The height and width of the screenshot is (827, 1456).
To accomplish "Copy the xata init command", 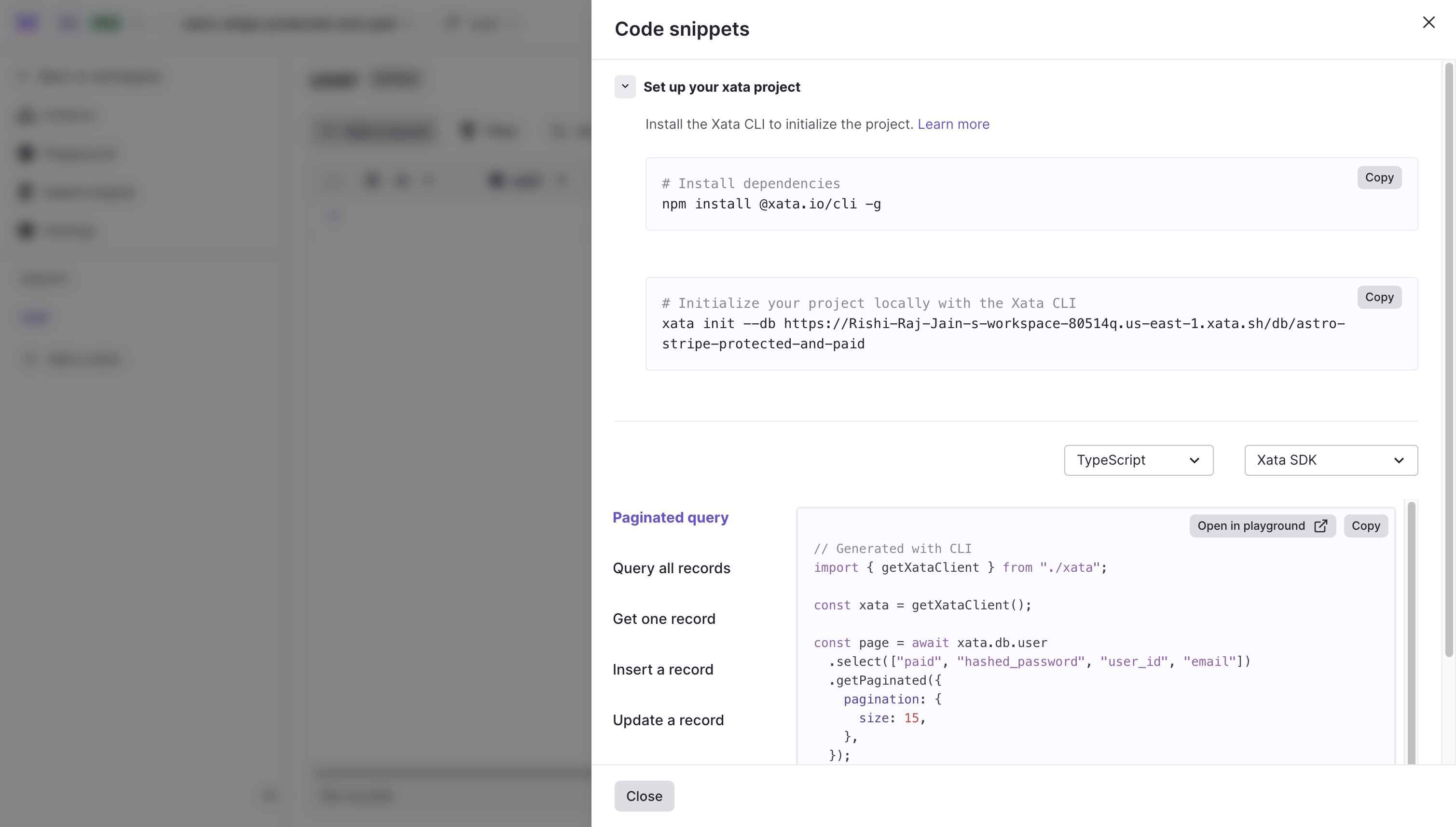I will pyautogui.click(x=1379, y=297).
